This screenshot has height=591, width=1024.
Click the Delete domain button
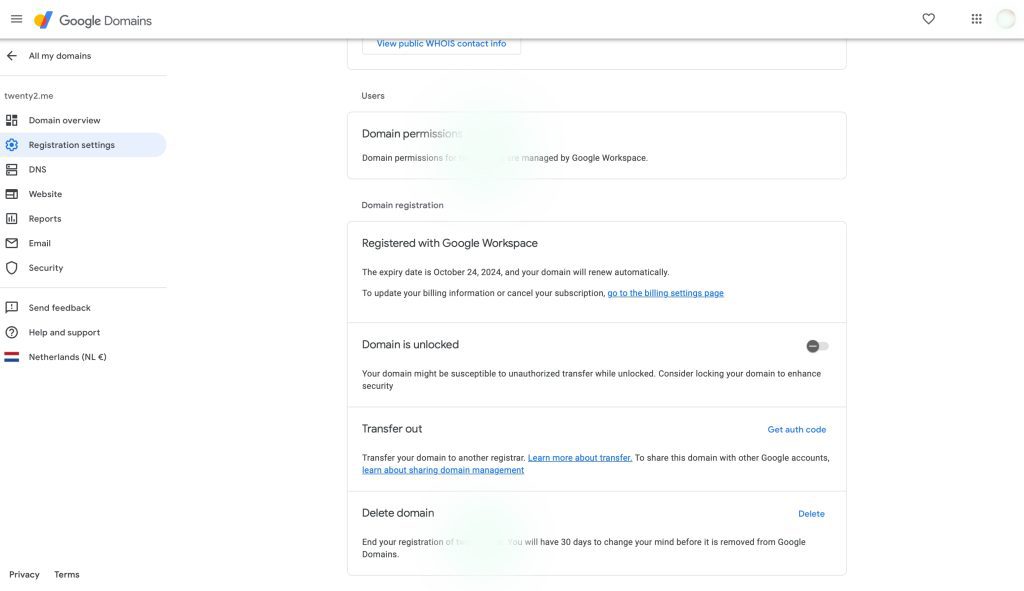(811, 514)
